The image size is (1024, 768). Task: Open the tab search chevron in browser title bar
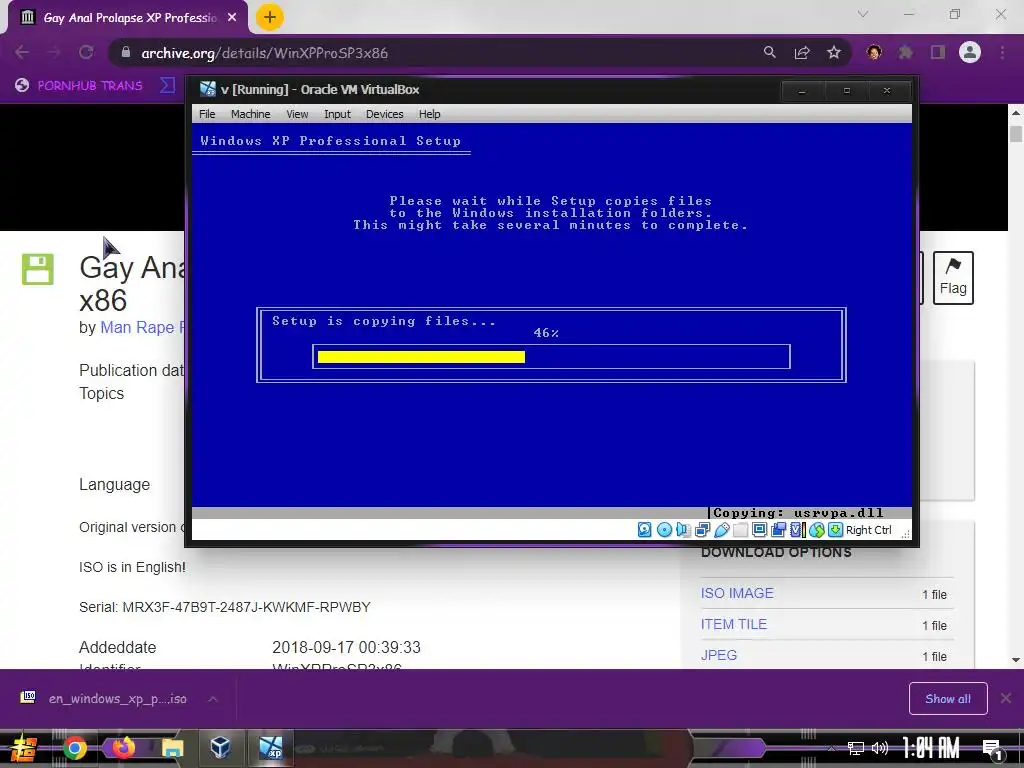coord(863,14)
